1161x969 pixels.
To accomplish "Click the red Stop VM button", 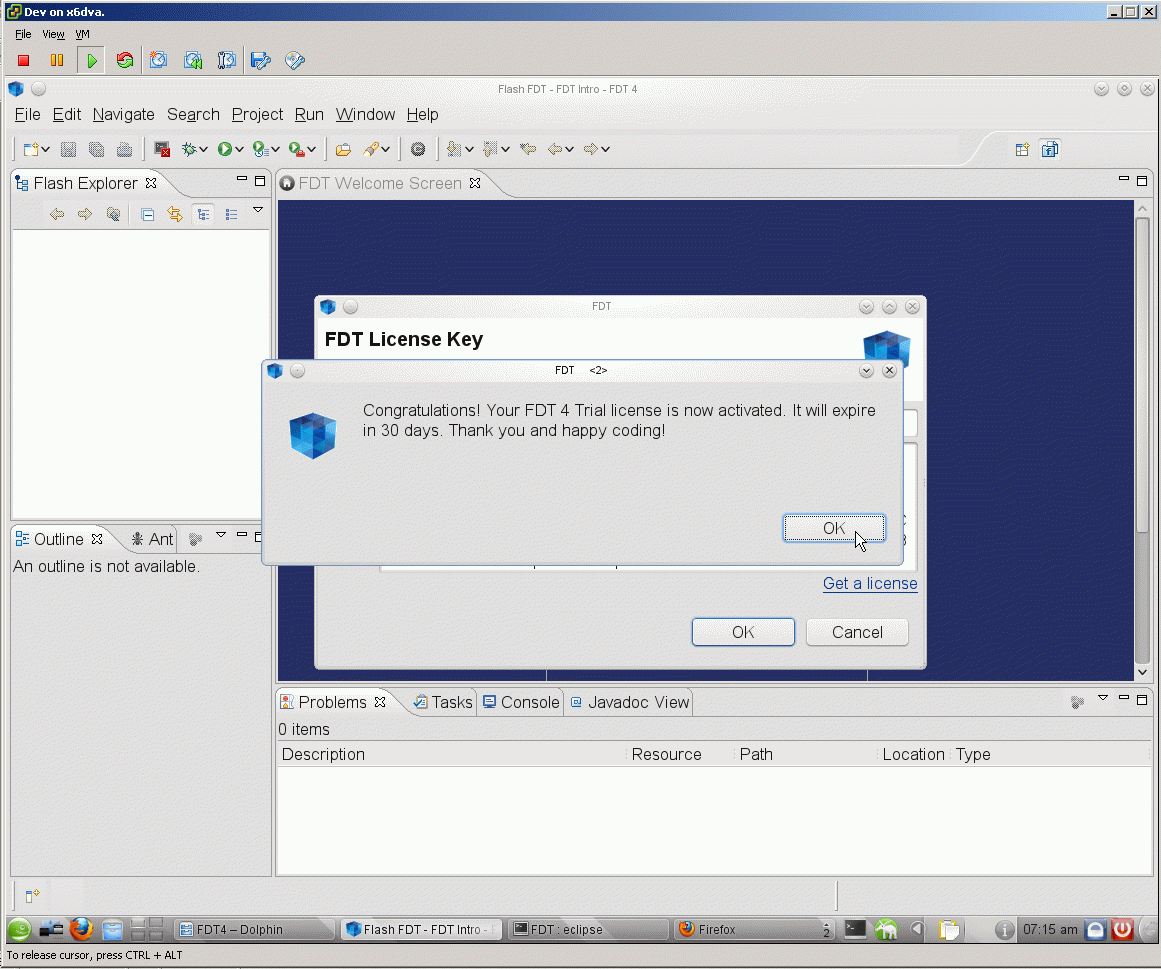I will click(23, 61).
